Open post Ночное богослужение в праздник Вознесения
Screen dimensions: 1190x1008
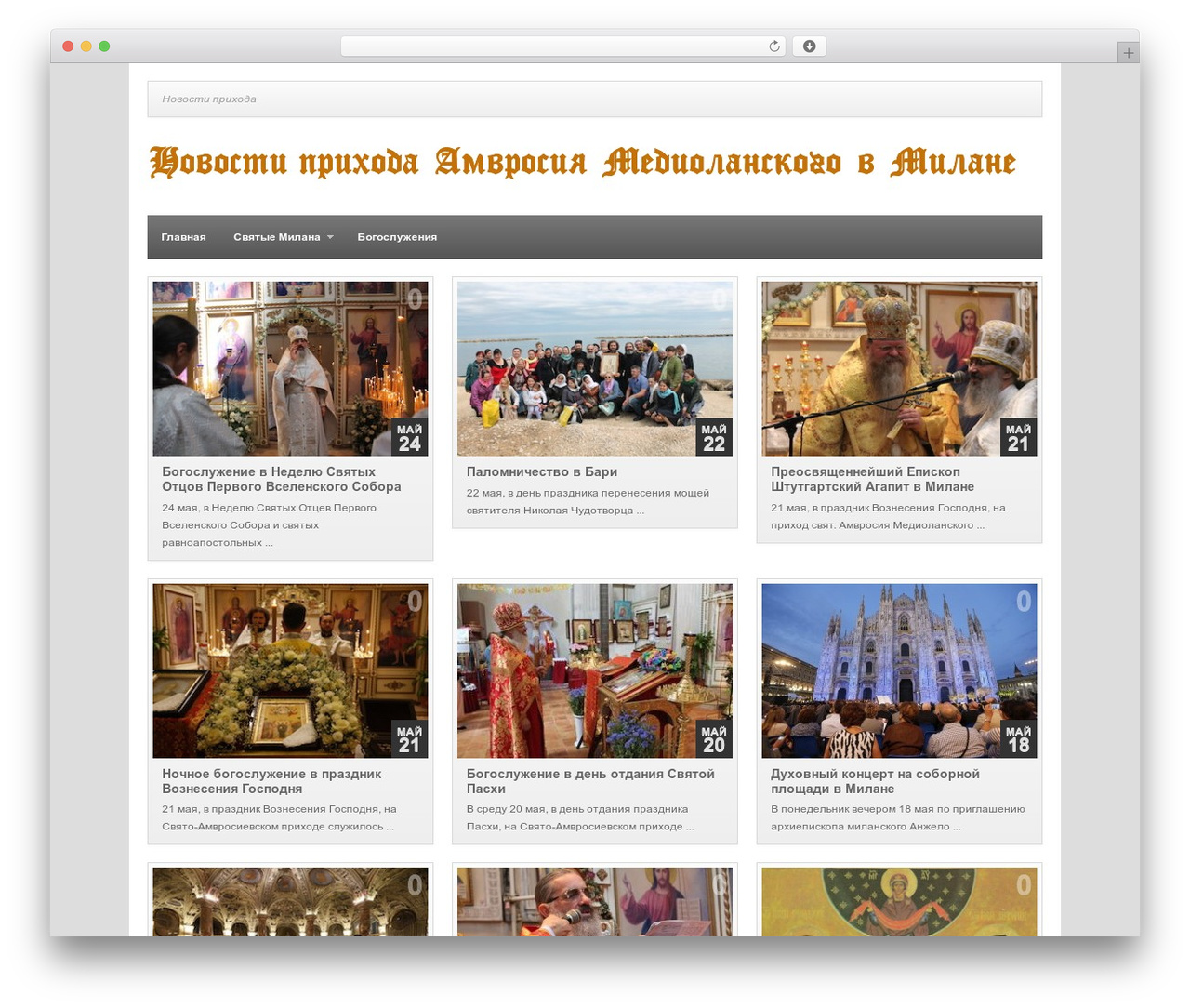(271, 781)
